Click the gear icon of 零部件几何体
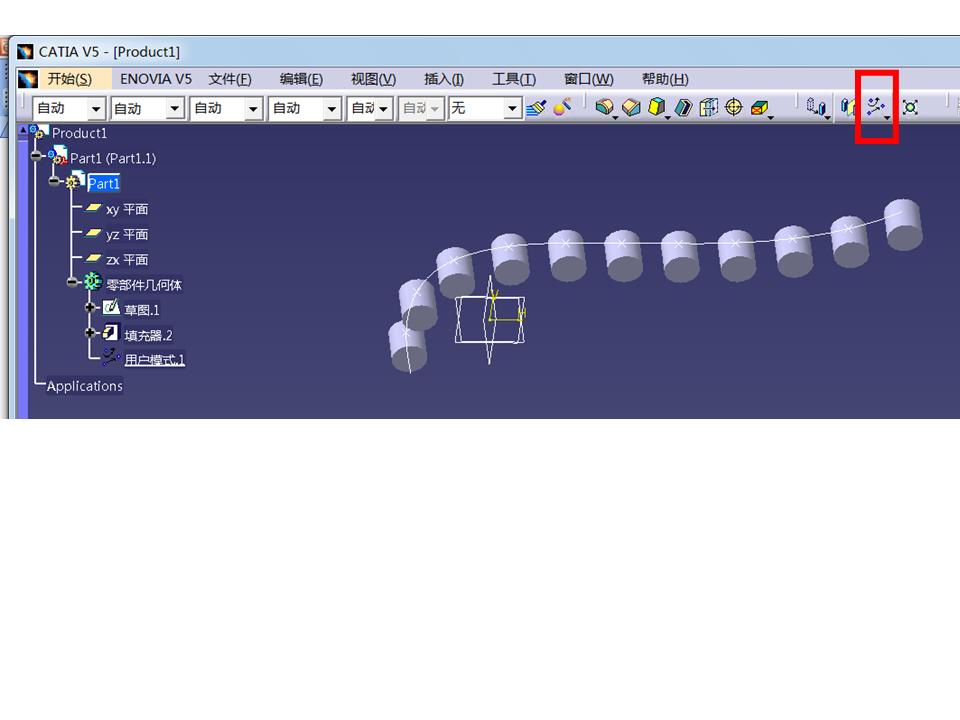The height and width of the screenshot is (720, 960). tap(92, 281)
